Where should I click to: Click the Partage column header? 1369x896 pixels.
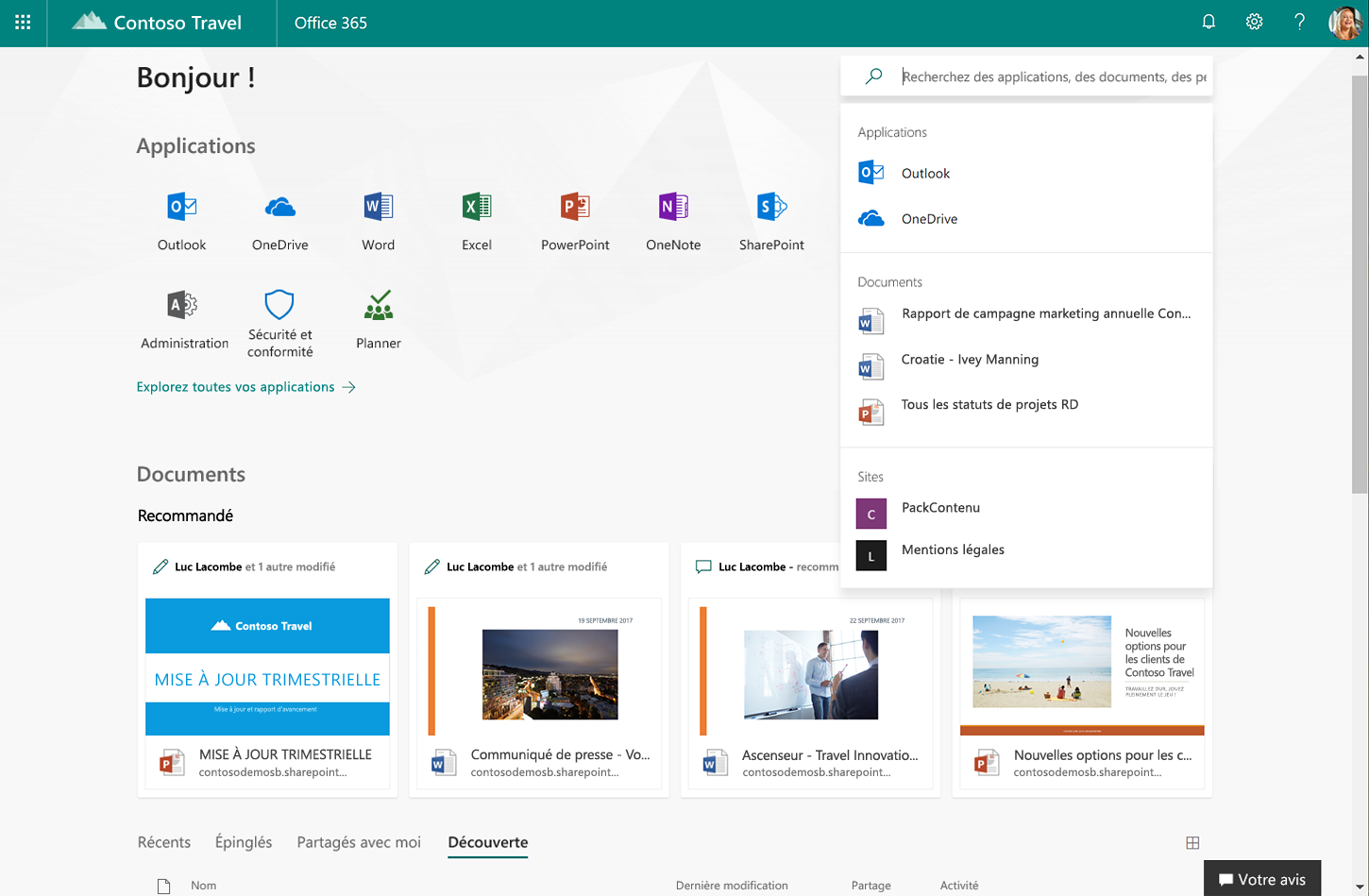point(870,886)
